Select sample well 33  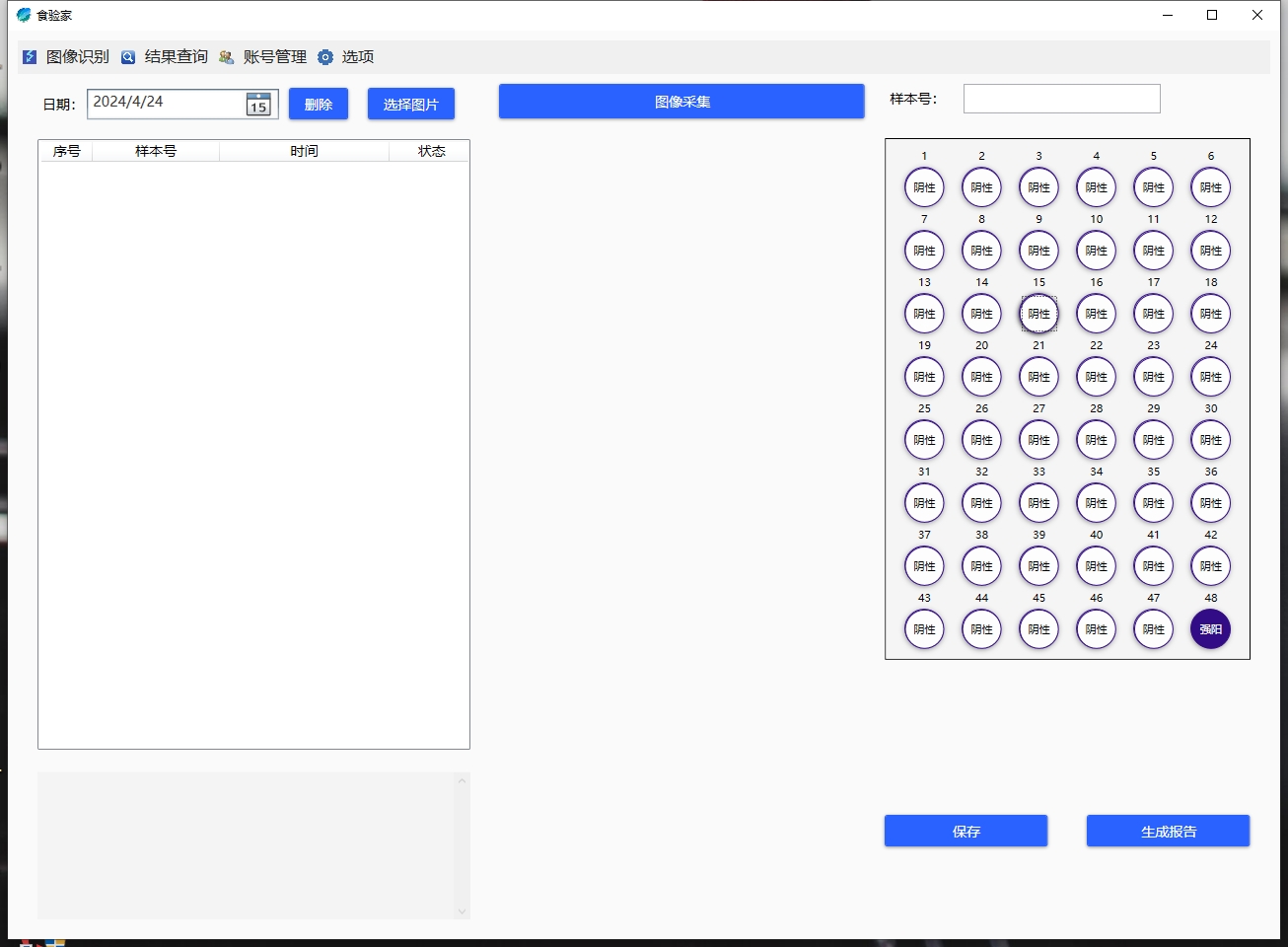tap(1038, 503)
